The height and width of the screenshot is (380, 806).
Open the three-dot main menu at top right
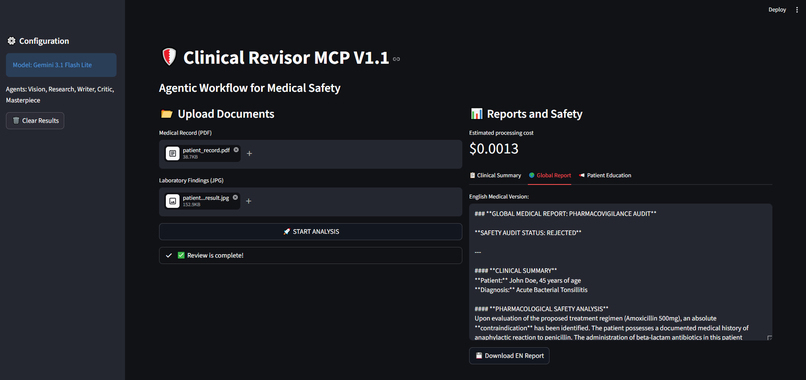[797, 10]
